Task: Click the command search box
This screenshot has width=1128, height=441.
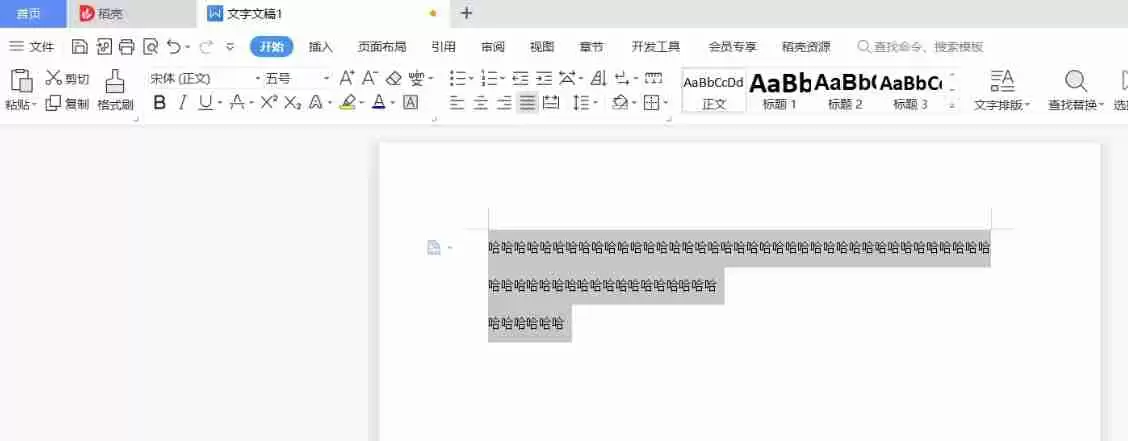Action: click(921, 47)
